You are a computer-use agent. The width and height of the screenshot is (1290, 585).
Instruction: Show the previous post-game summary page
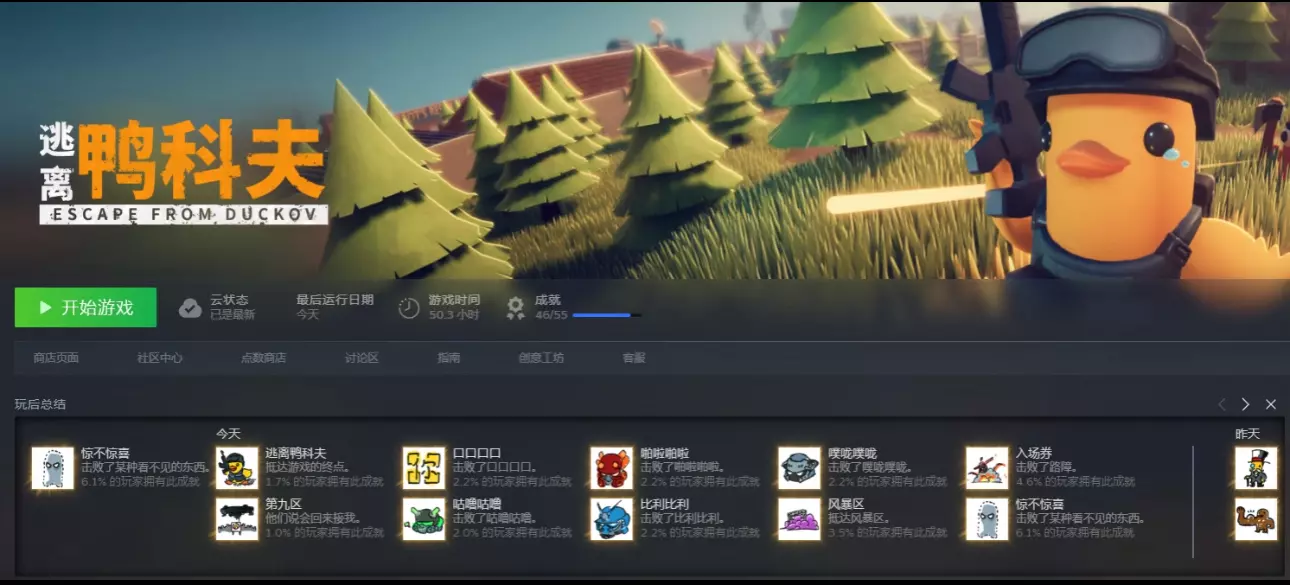point(1221,404)
